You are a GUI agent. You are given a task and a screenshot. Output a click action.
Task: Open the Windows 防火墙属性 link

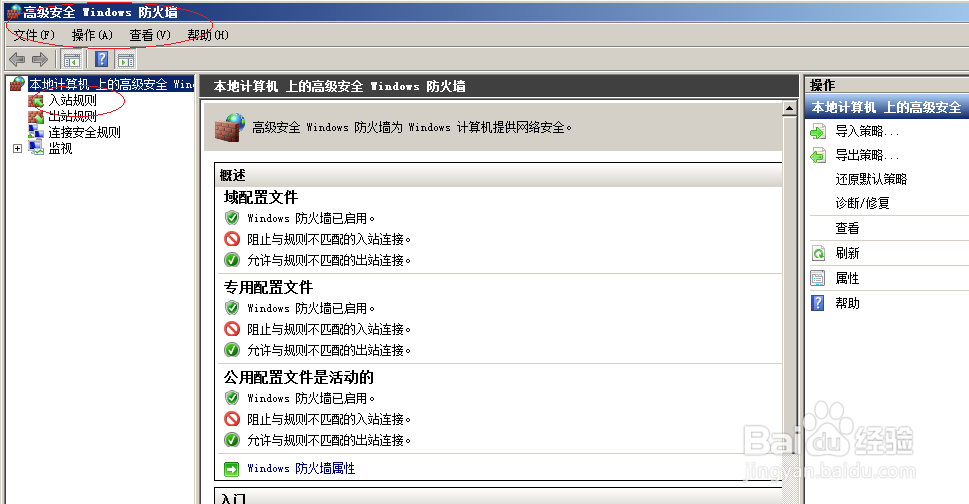pos(301,468)
